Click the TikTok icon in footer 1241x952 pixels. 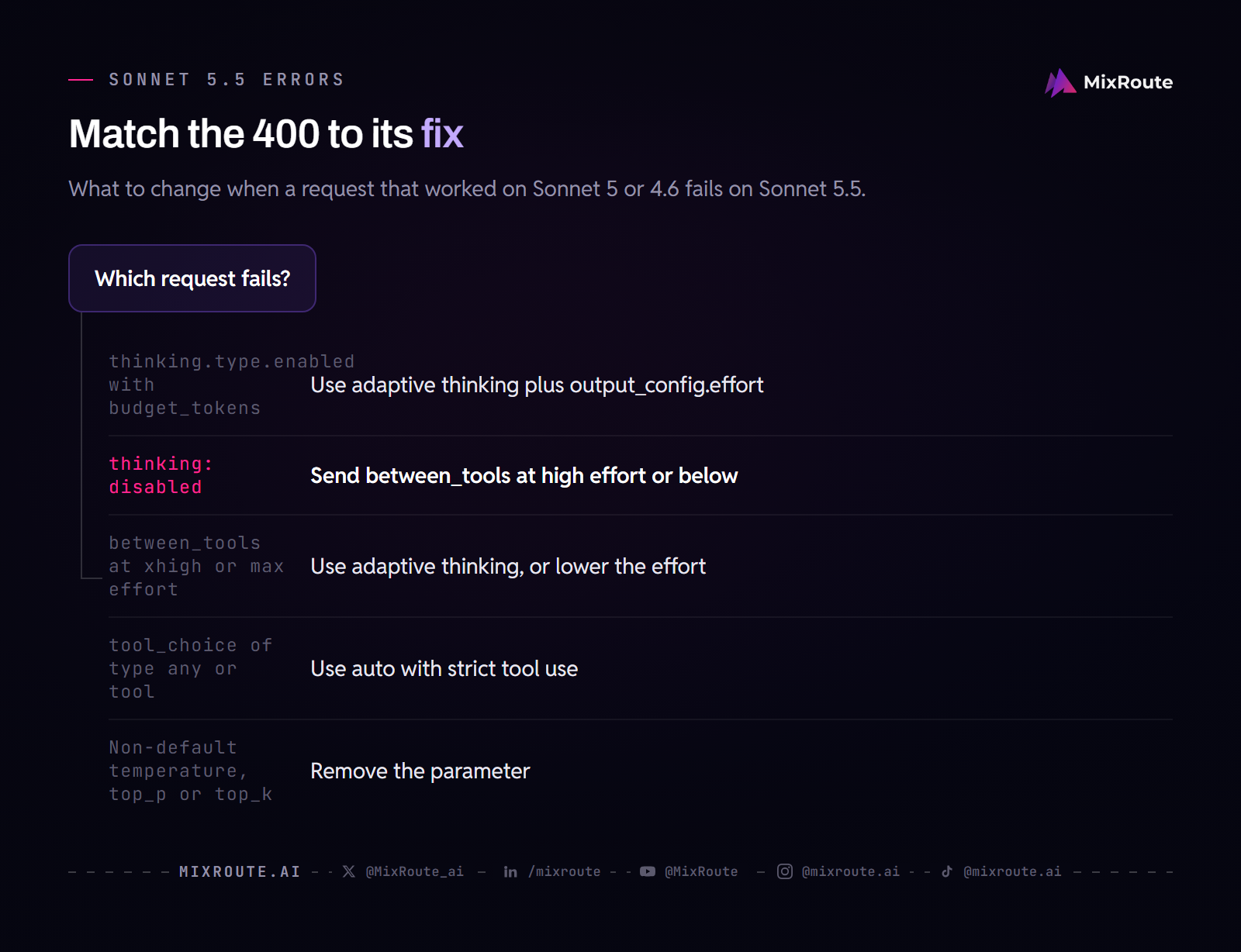[x=946, y=871]
